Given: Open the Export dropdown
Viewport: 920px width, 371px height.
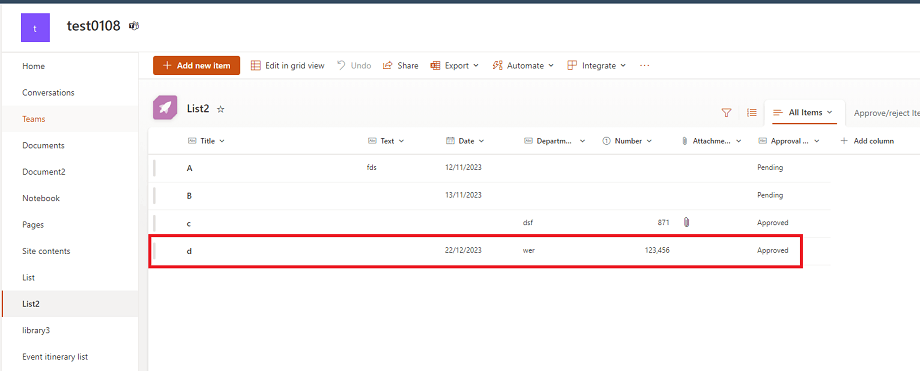Looking at the screenshot, I should click(455, 66).
